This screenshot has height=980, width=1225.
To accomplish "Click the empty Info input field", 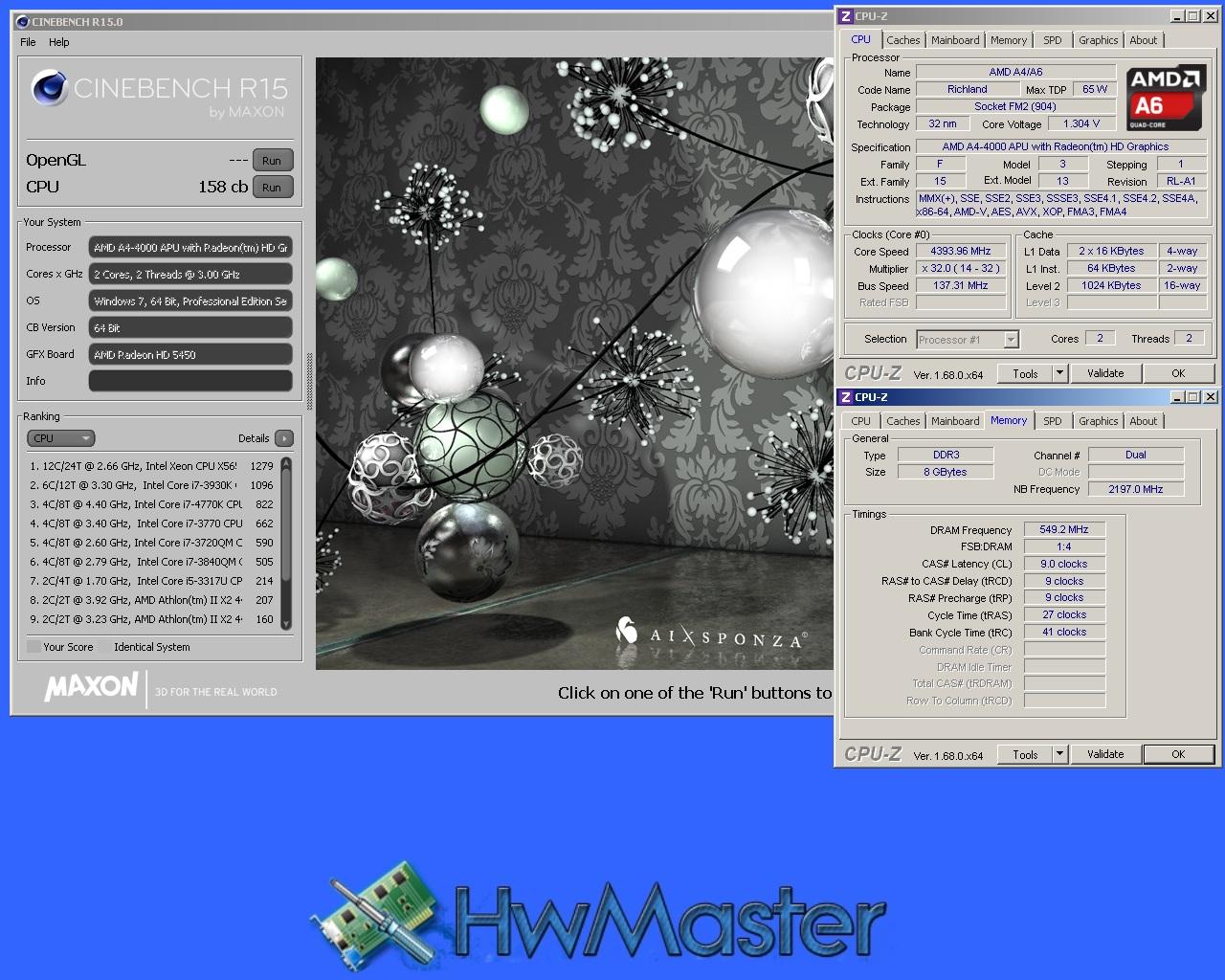I will tap(190, 381).
